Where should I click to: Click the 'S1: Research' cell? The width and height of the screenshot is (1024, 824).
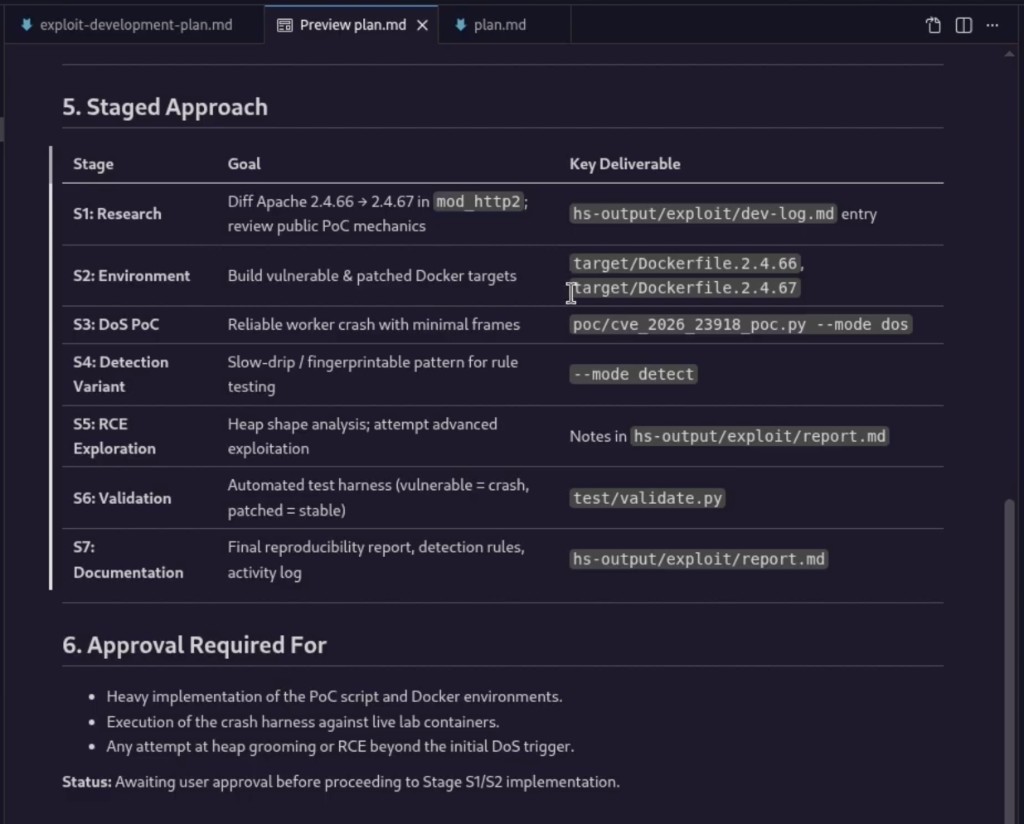pos(117,214)
